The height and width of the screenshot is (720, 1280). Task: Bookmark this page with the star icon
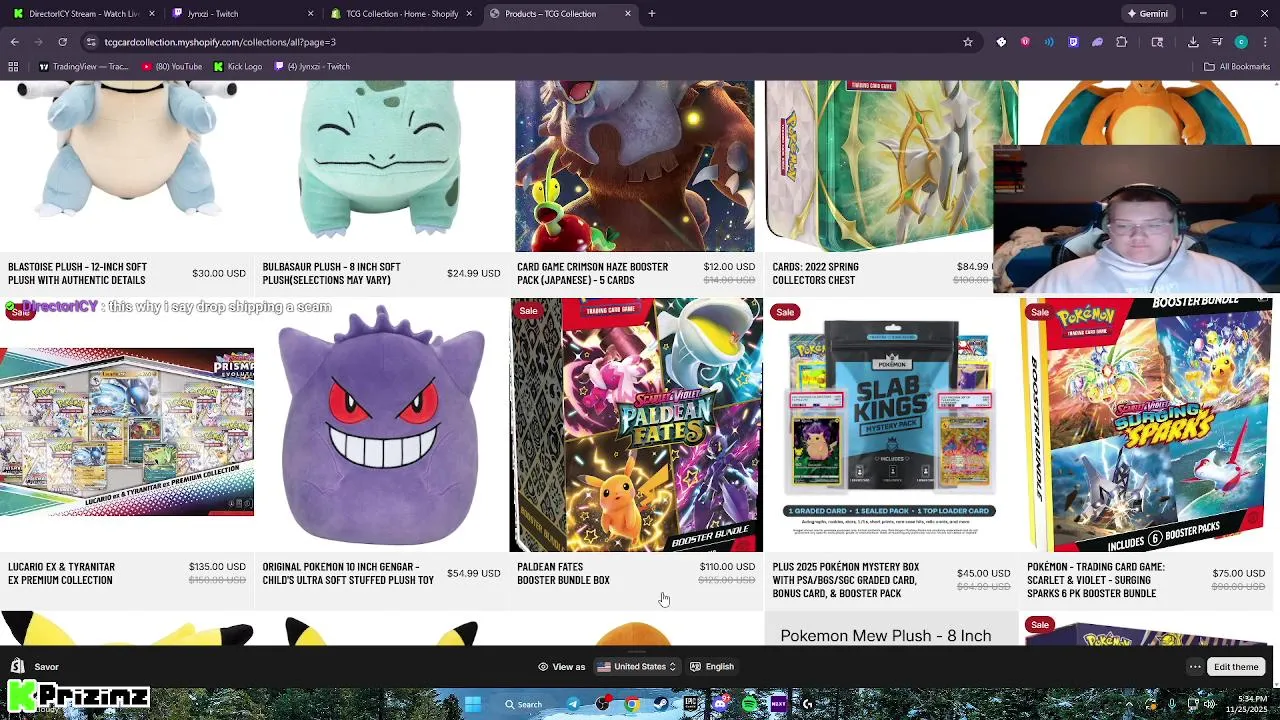[967, 42]
